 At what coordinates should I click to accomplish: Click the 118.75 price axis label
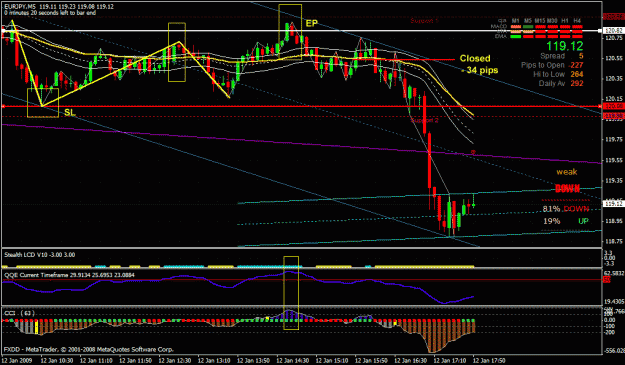[614, 241]
